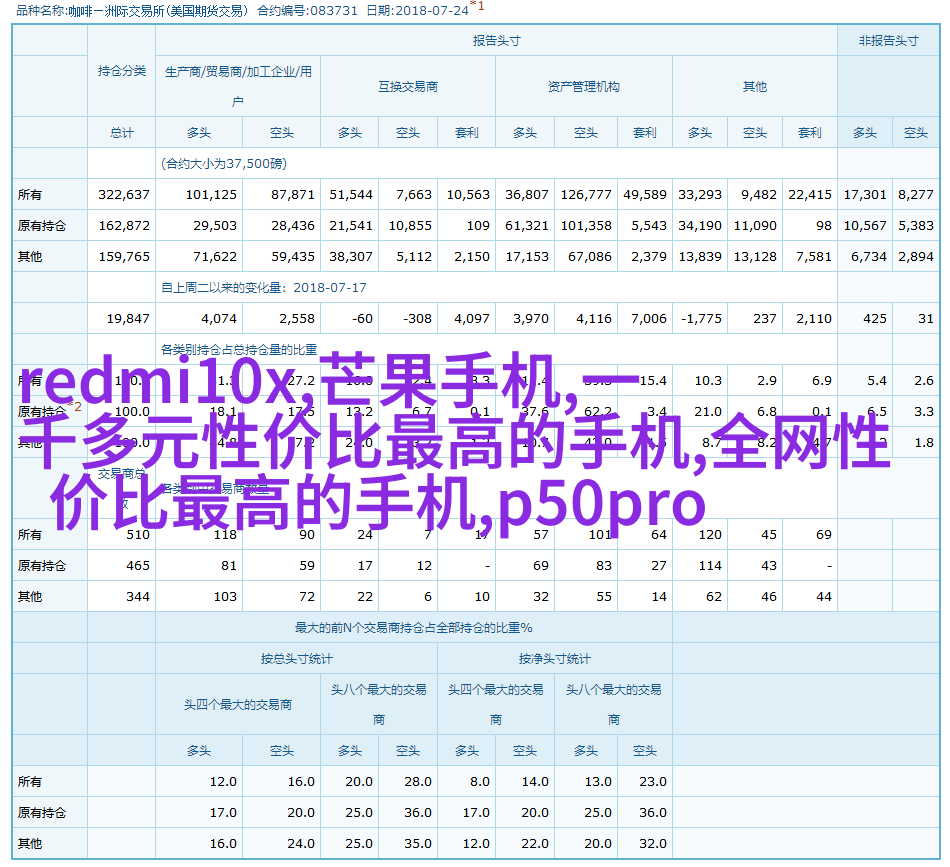
Task: Select the trader count 344
Action: [138, 596]
